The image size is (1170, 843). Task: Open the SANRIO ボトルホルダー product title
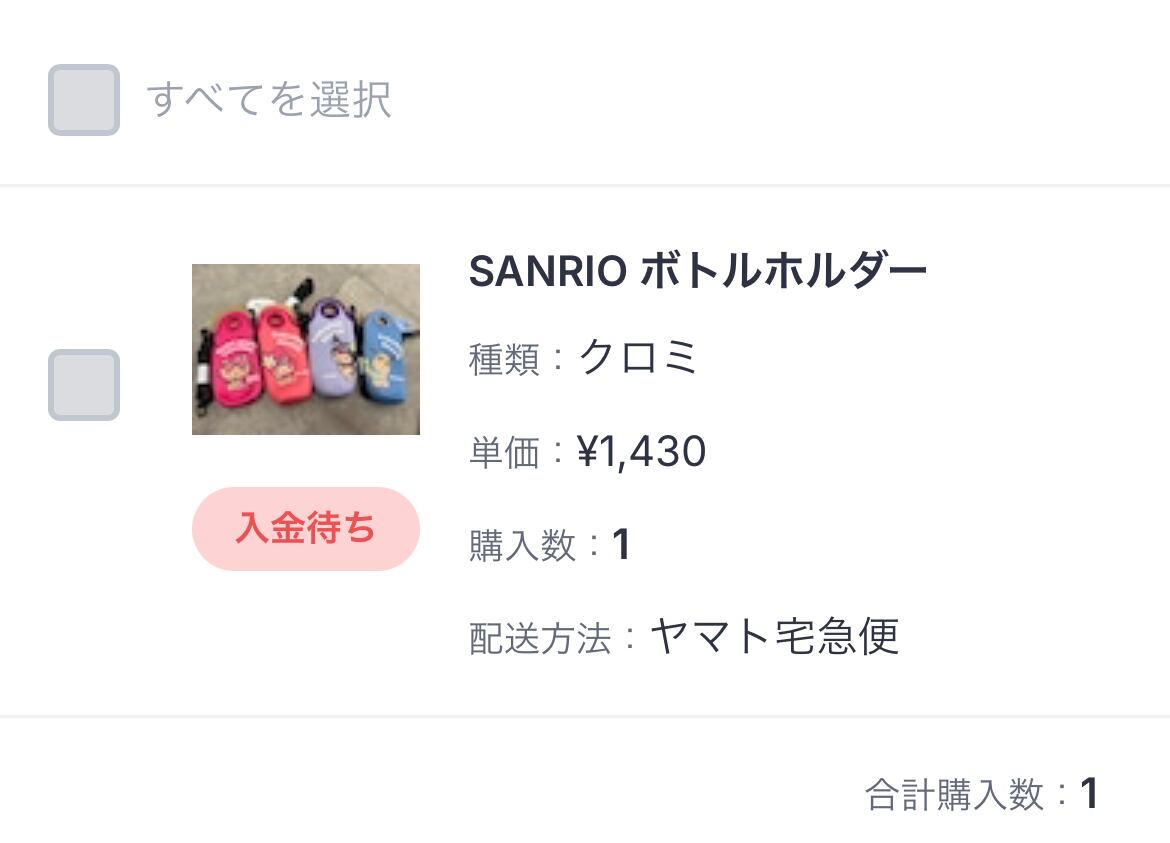tap(697, 270)
